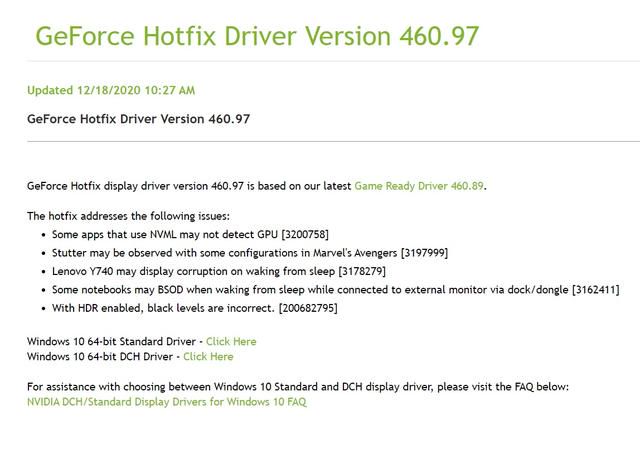Click the 'Windows 10 64-bit DCH Driver' label
640x449 pixels.
(100, 357)
